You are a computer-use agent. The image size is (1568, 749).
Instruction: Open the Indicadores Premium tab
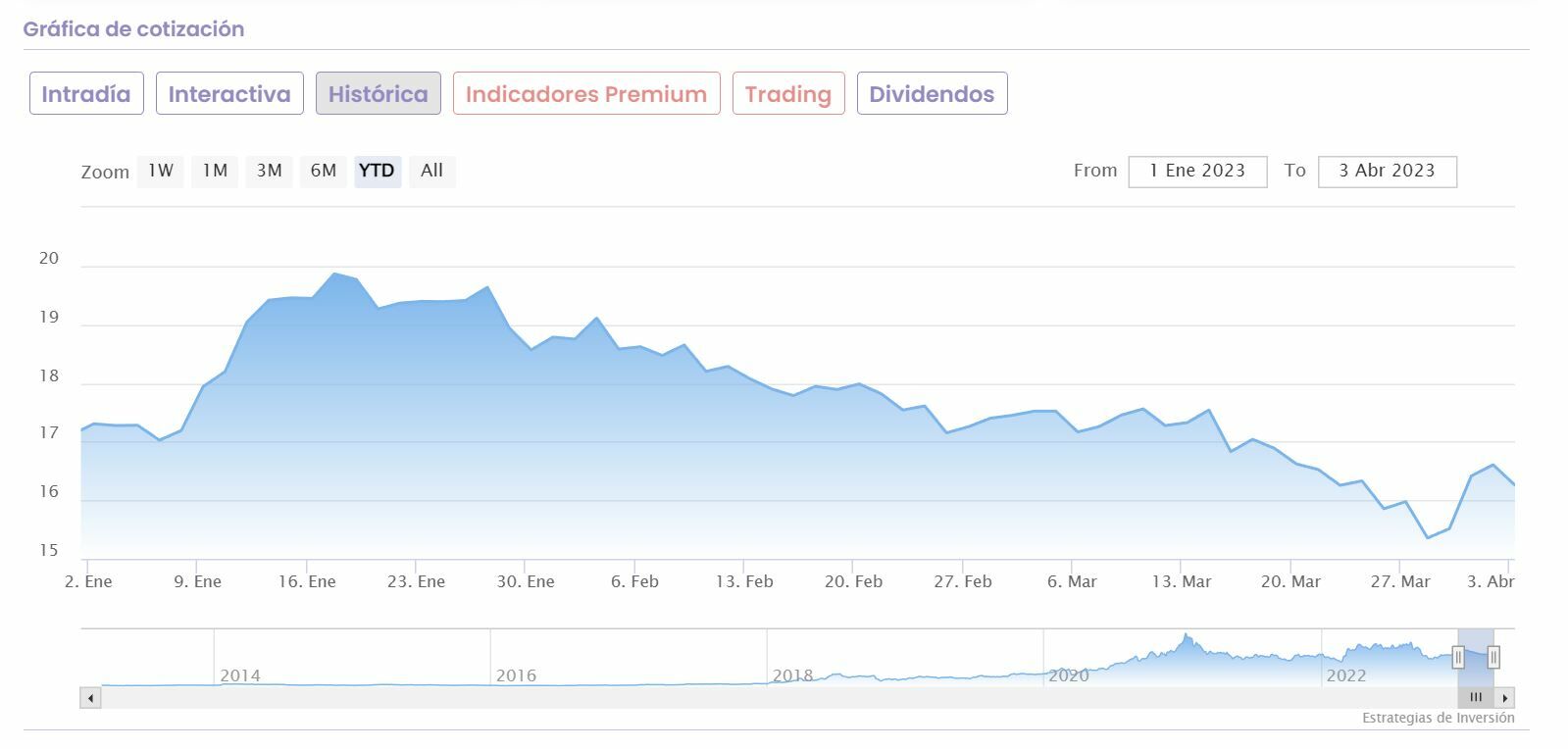coord(585,94)
